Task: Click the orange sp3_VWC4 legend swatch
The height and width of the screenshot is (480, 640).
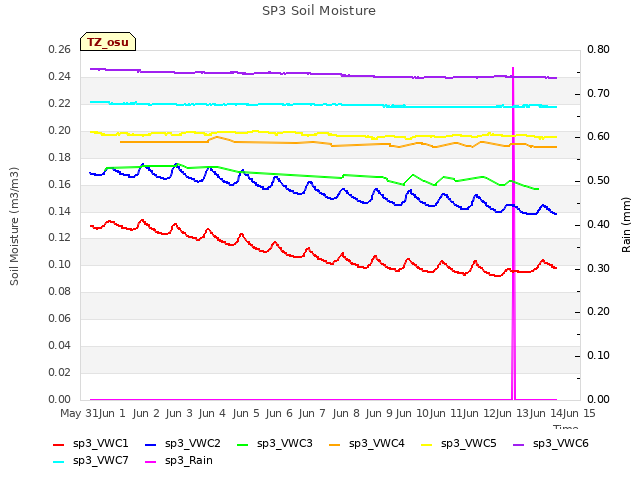Action: [335, 444]
